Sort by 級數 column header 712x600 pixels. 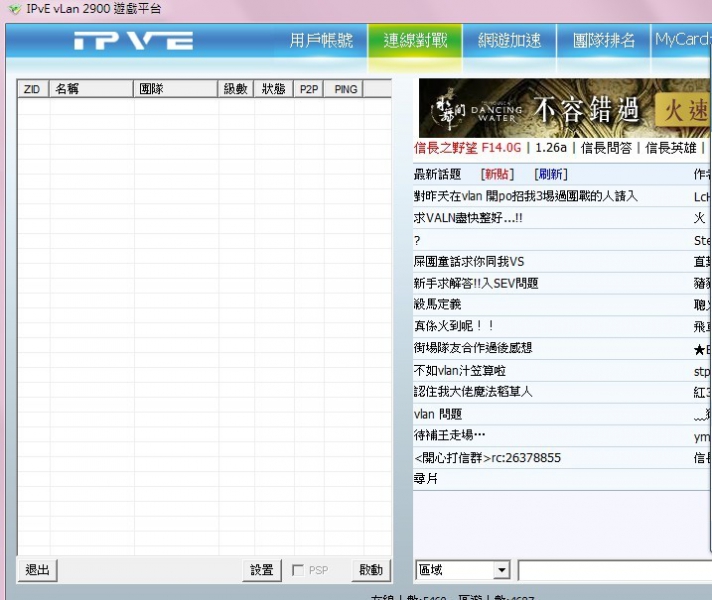click(235, 89)
